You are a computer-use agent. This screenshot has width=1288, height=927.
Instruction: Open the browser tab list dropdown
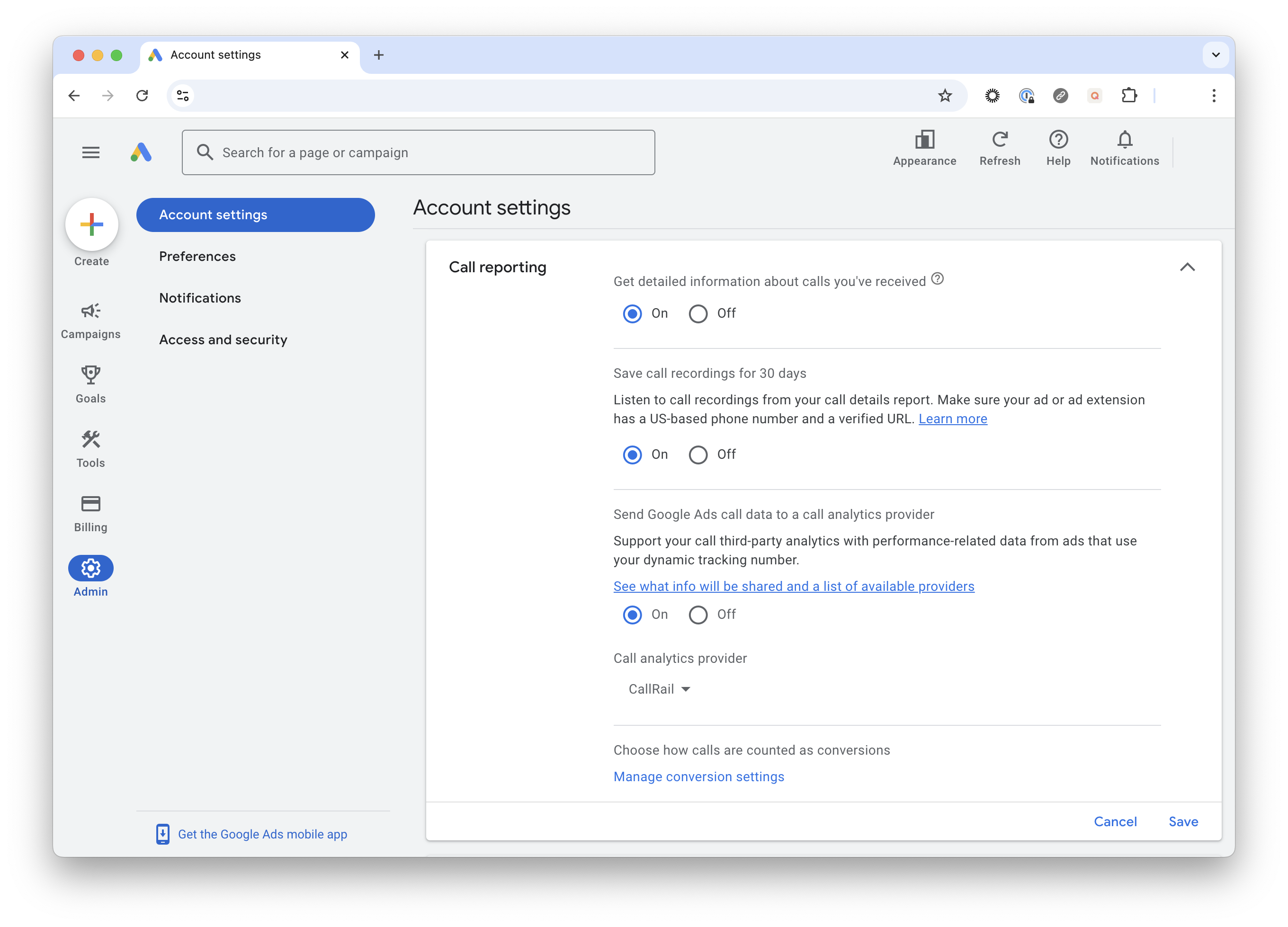(x=1216, y=55)
